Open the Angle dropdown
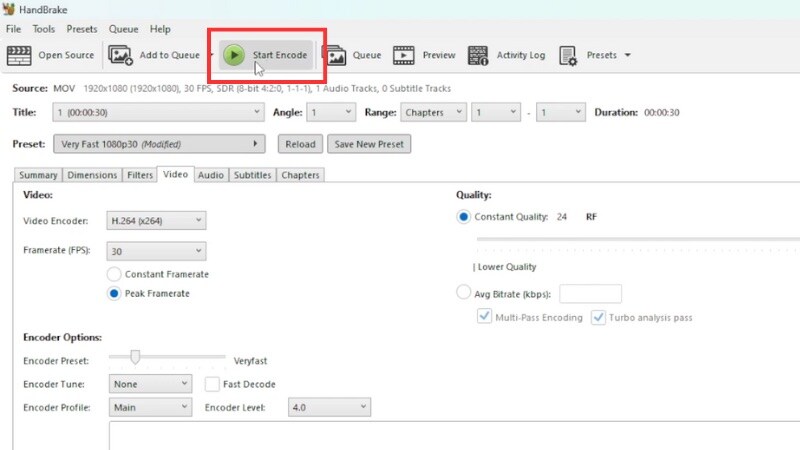The image size is (800, 450). point(331,112)
